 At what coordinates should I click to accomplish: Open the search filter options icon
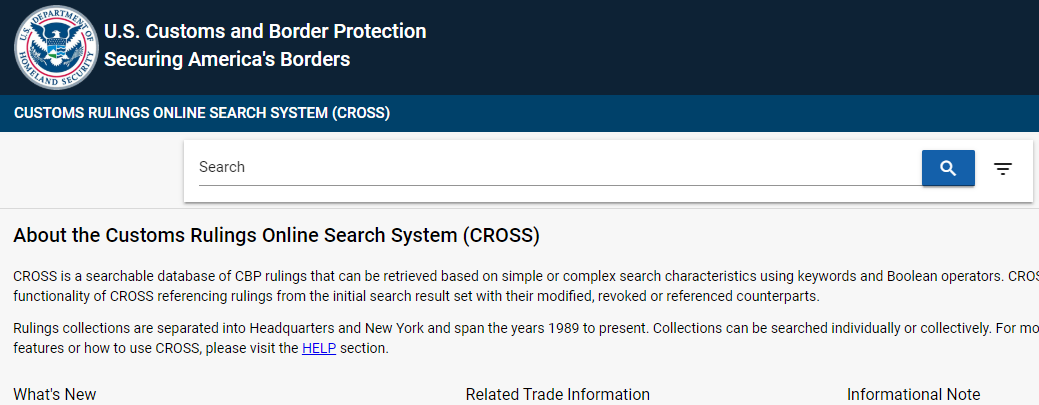[x=1003, y=169]
